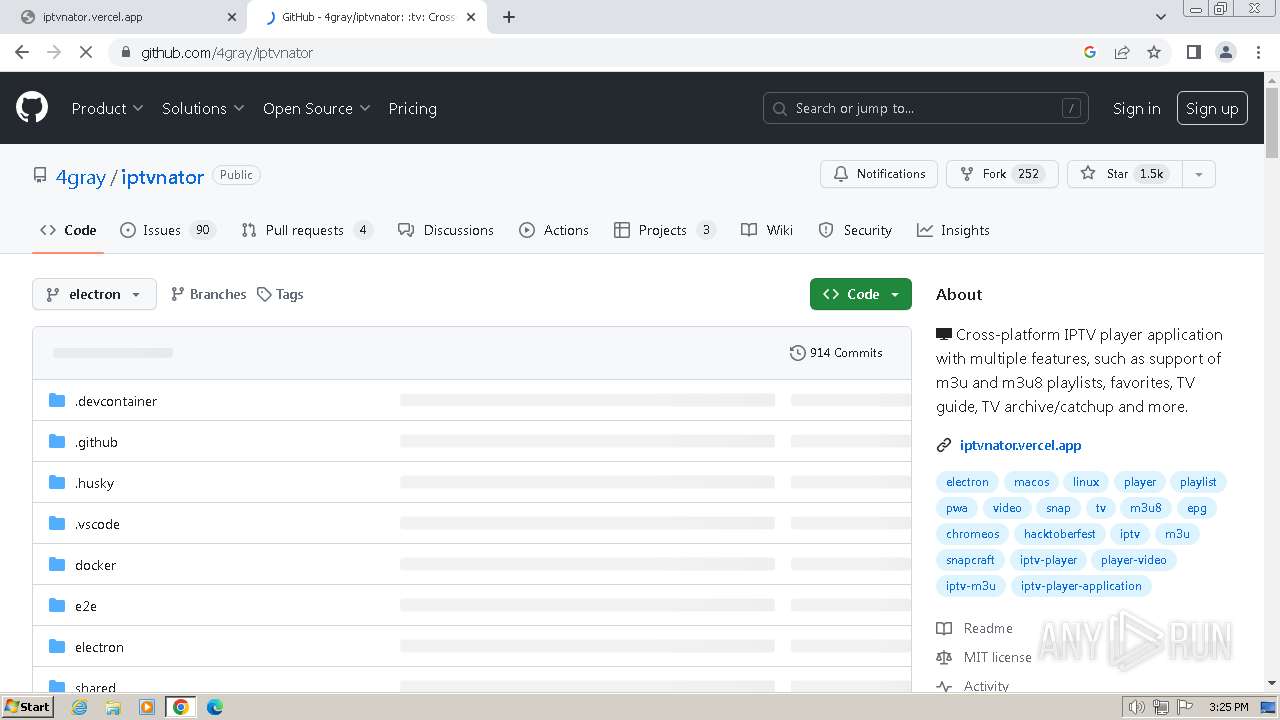Expand the electron branch selector

pos(94,294)
